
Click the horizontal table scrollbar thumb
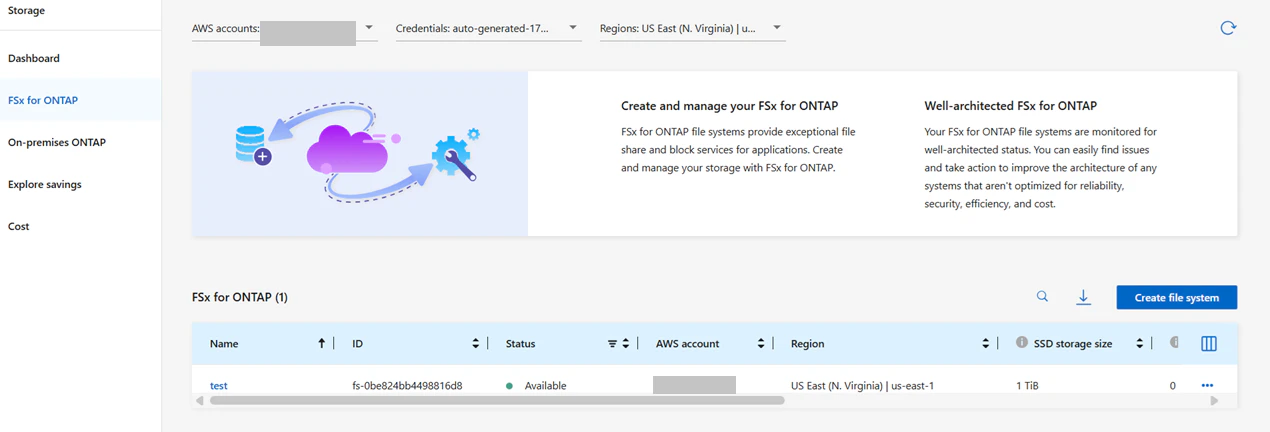pos(497,400)
